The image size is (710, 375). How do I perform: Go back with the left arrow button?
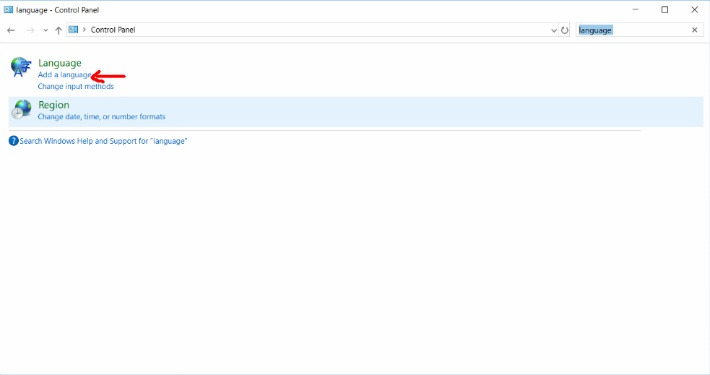[11, 30]
